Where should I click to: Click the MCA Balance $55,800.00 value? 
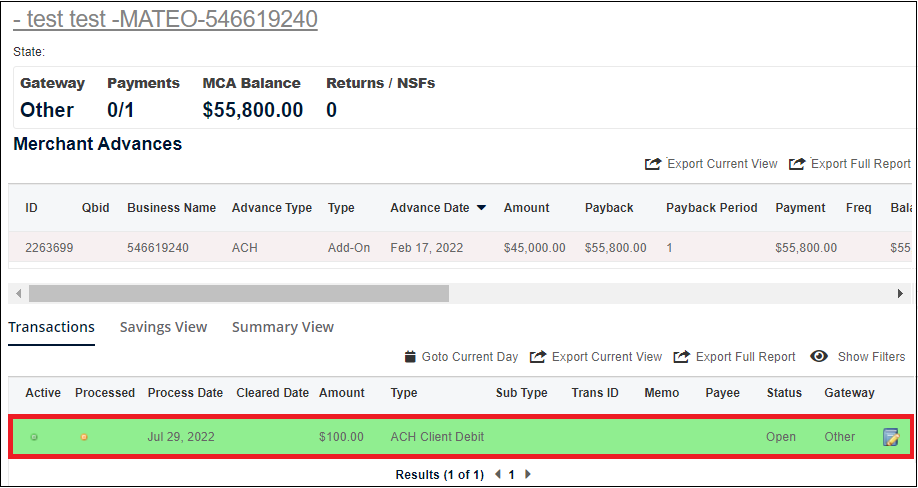click(253, 110)
